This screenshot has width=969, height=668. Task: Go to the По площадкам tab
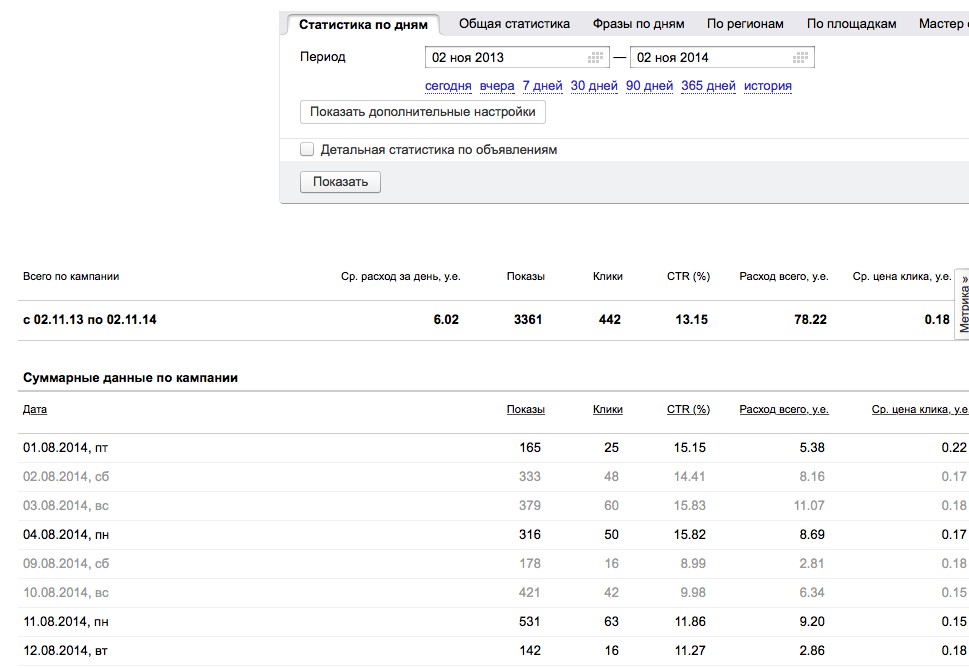851,24
